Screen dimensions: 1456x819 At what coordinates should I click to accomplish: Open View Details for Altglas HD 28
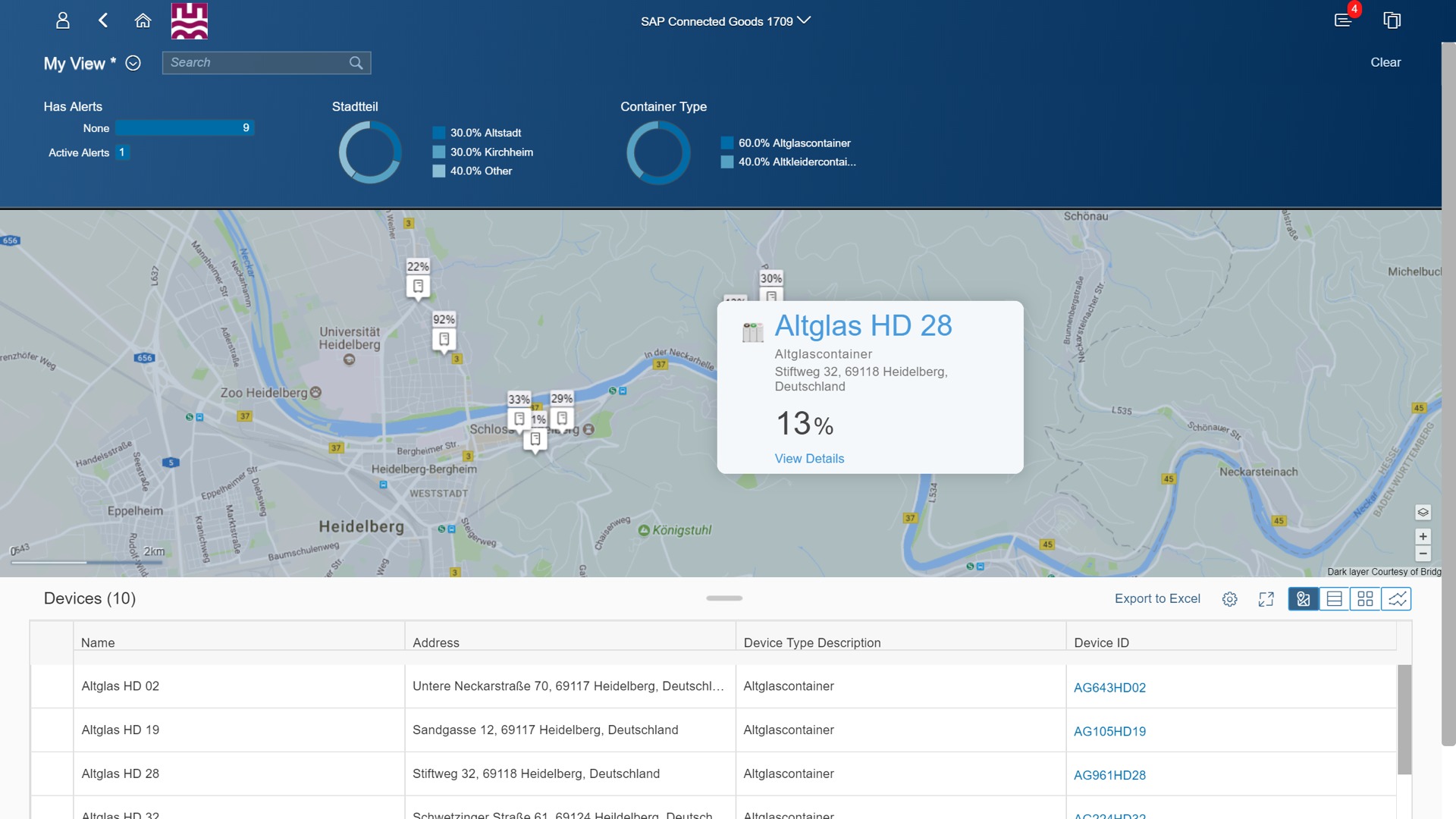click(809, 459)
